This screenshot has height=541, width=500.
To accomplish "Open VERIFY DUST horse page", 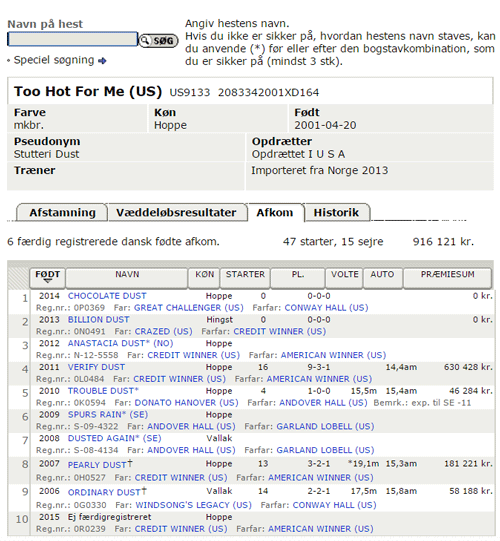I will click(x=96, y=367).
